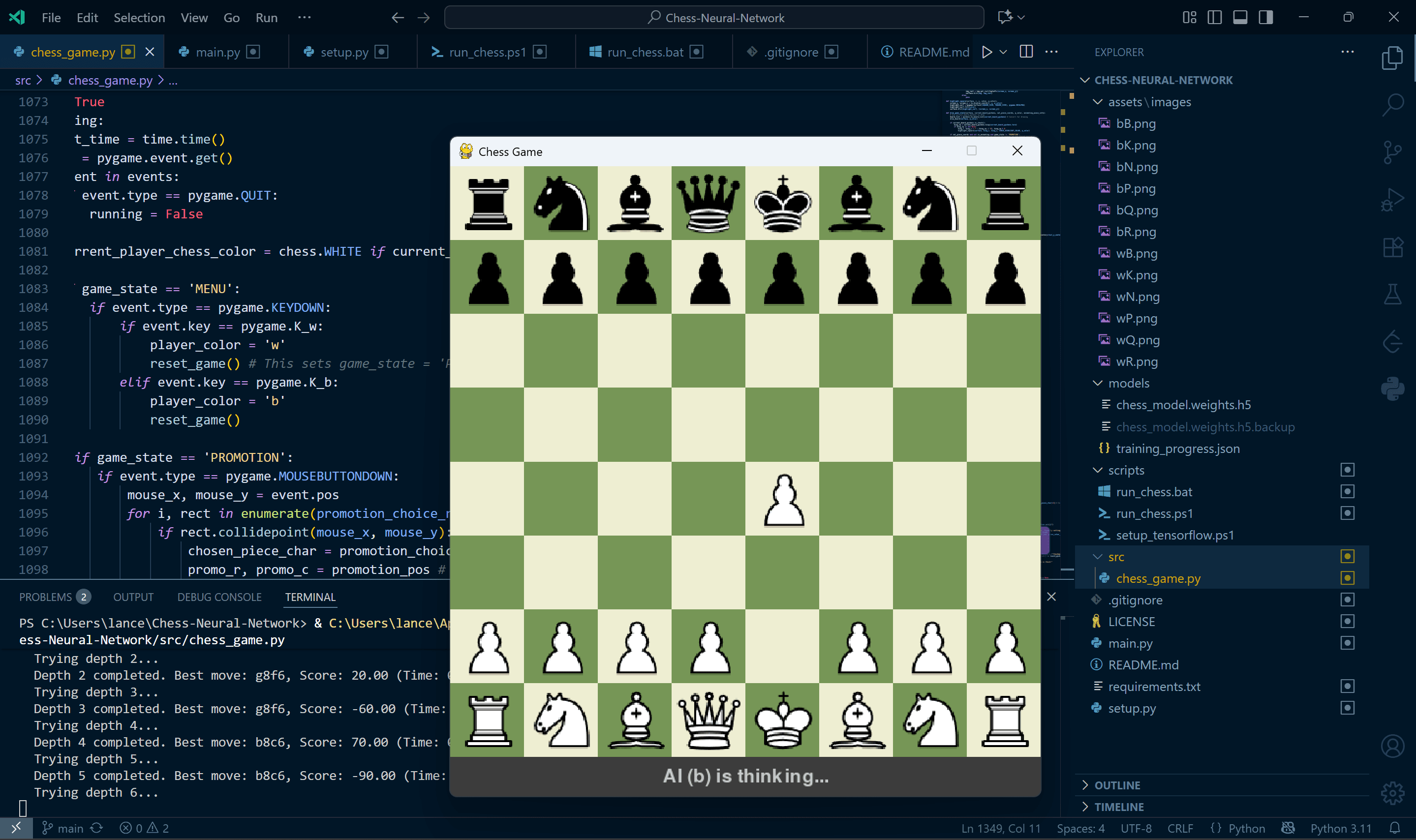Open the Run and Debug view
1416x840 pixels.
click(1393, 199)
